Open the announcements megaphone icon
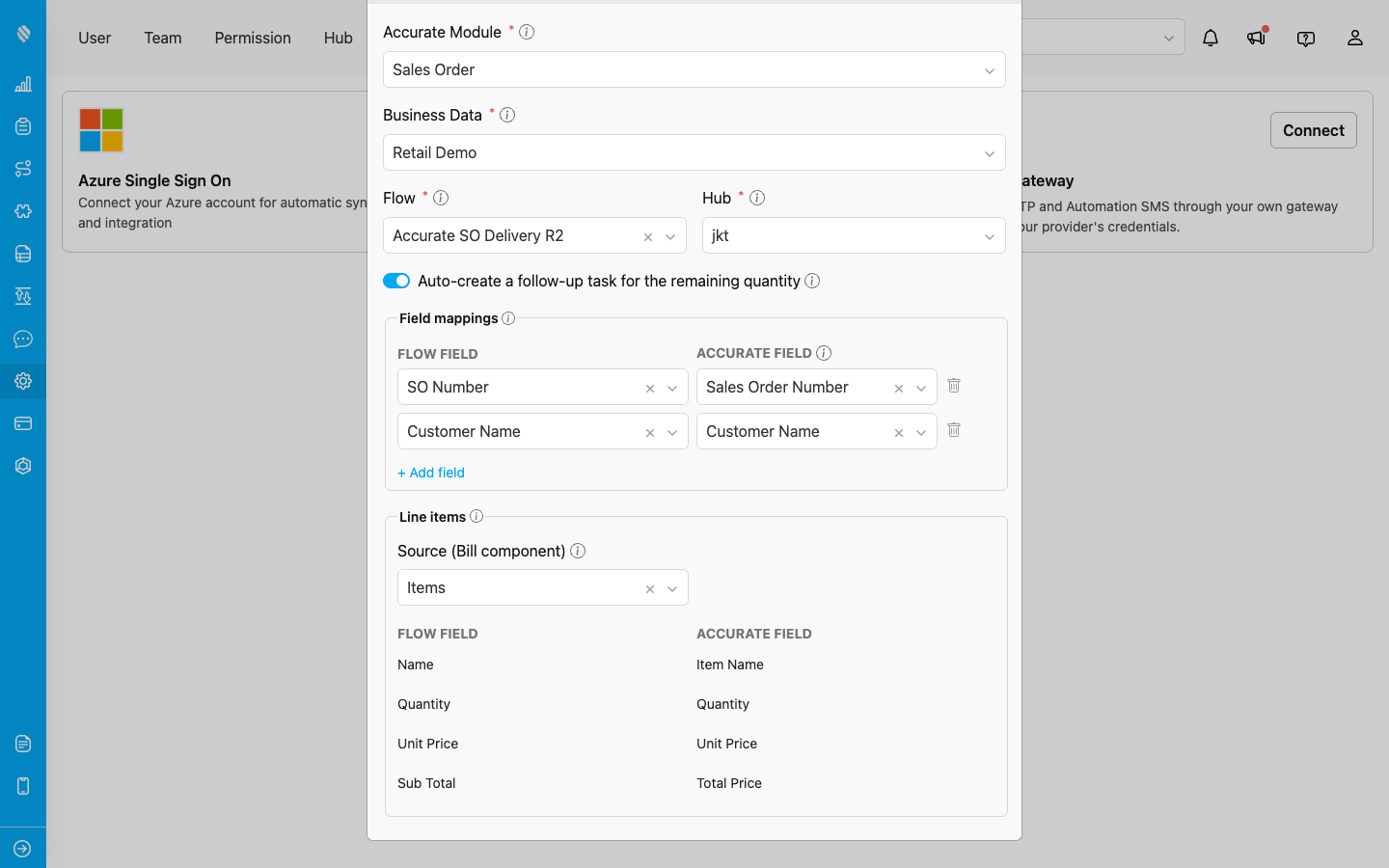 [1256, 38]
